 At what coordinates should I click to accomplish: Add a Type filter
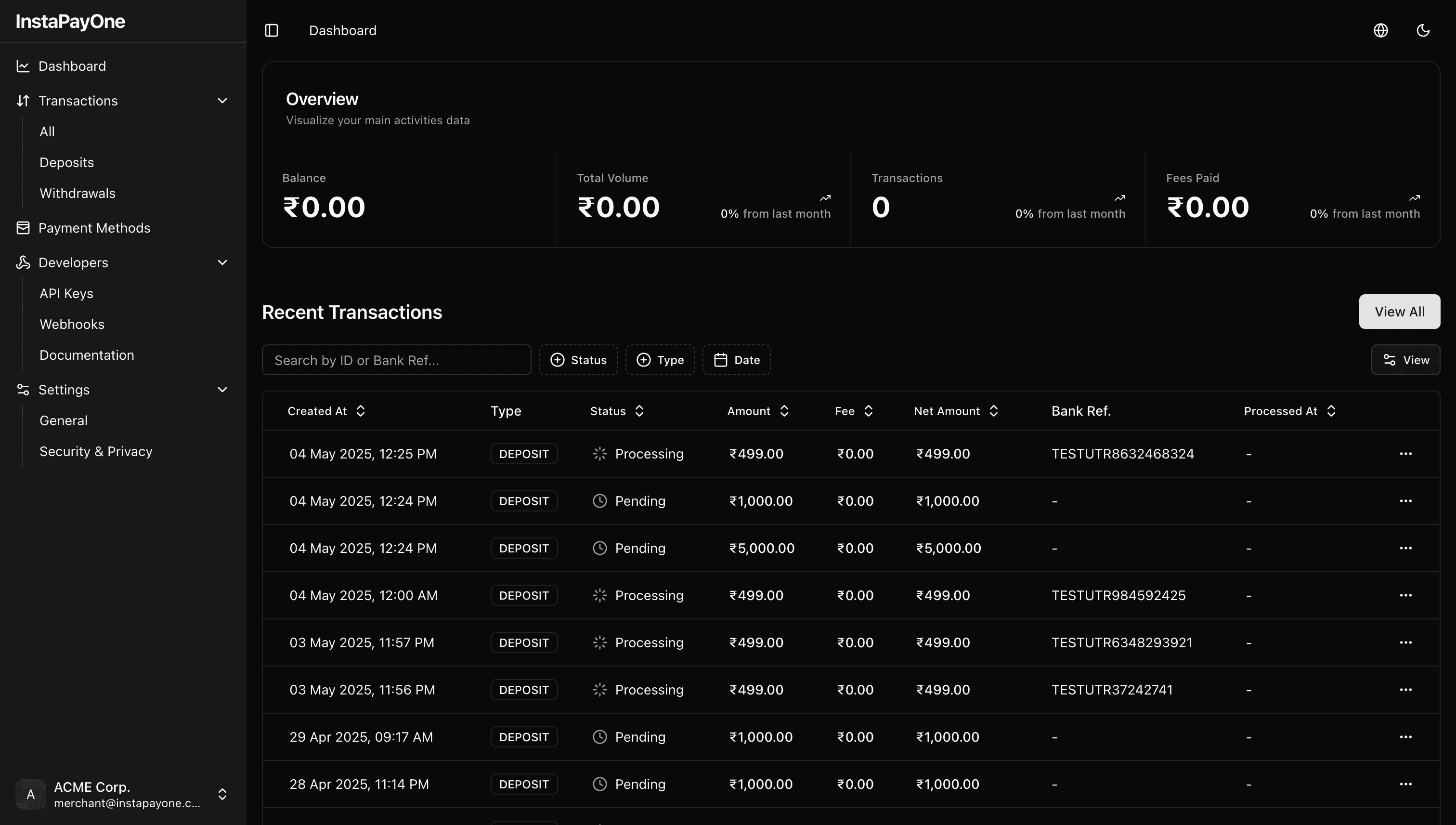(660, 360)
